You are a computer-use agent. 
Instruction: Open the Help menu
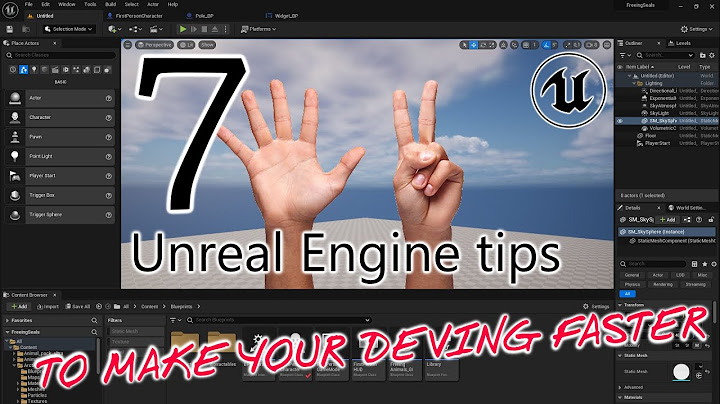click(x=173, y=4)
